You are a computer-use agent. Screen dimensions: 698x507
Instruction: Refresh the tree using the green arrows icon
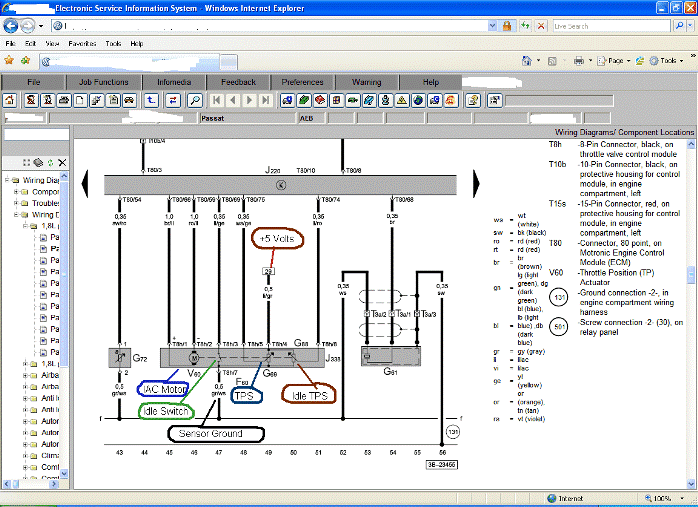click(x=50, y=162)
